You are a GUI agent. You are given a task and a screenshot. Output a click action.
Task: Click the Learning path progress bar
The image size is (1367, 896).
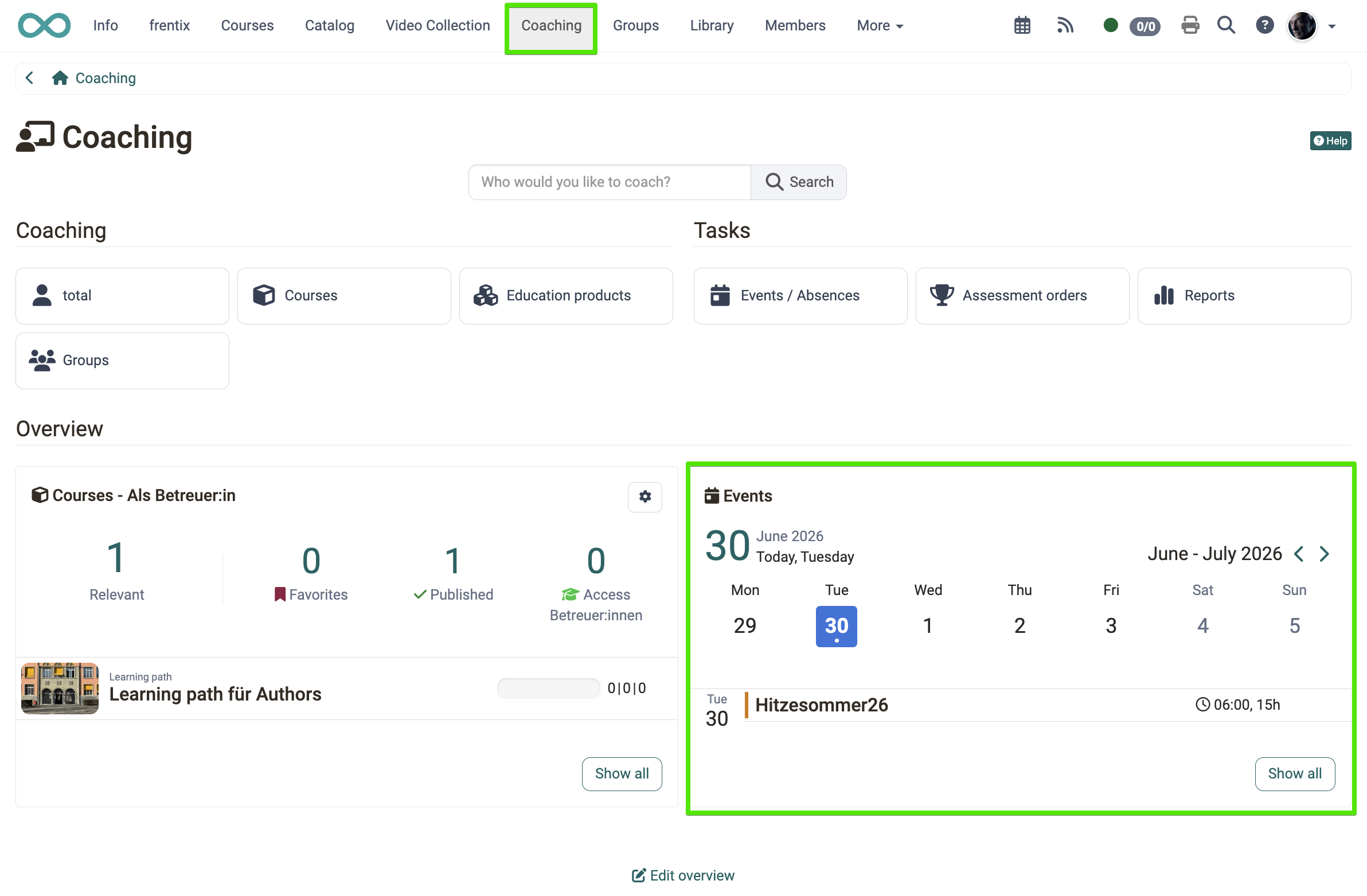pyautogui.click(x=548, y=688)
